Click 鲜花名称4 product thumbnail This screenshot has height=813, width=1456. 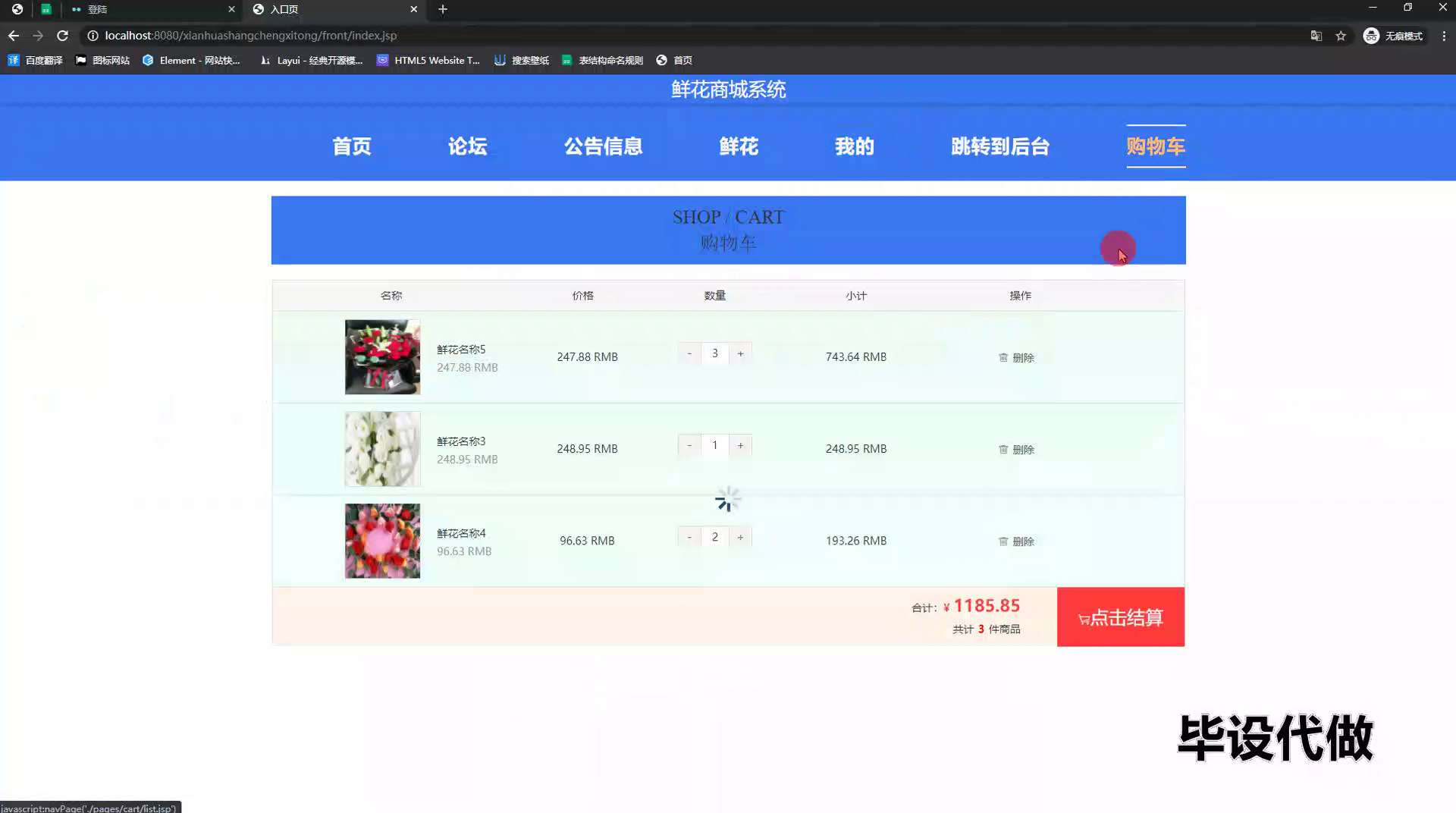click(382, 541)
